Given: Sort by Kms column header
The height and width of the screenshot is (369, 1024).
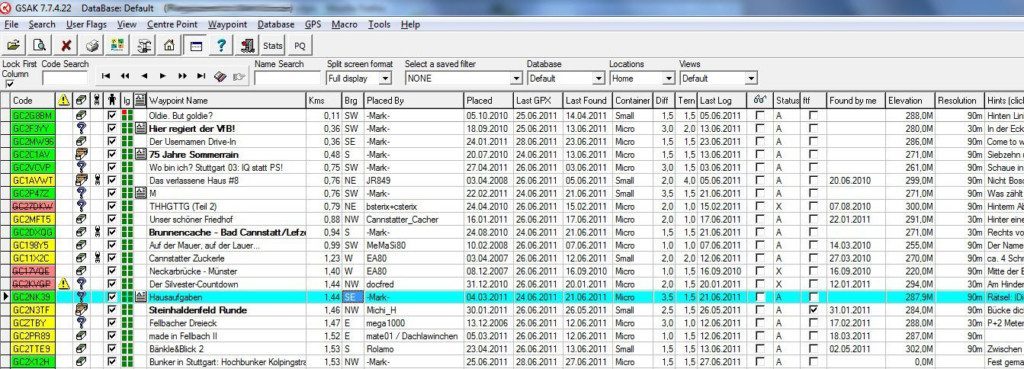Looking at the screenshot, I should click(x=324, y=101).
